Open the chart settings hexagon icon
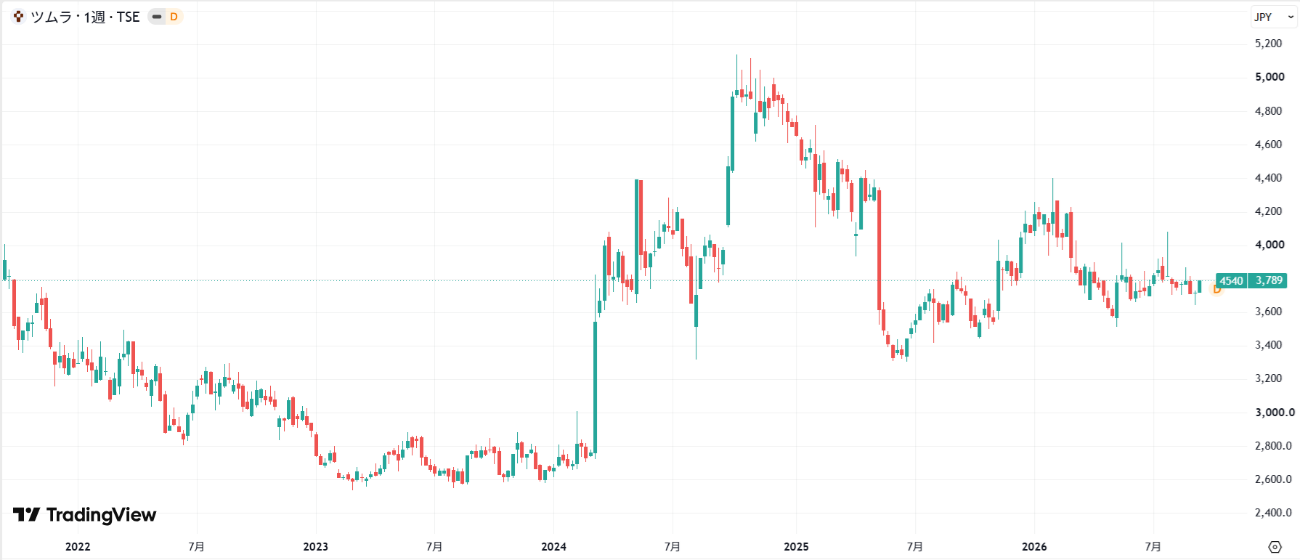 tap(1274, 547)
